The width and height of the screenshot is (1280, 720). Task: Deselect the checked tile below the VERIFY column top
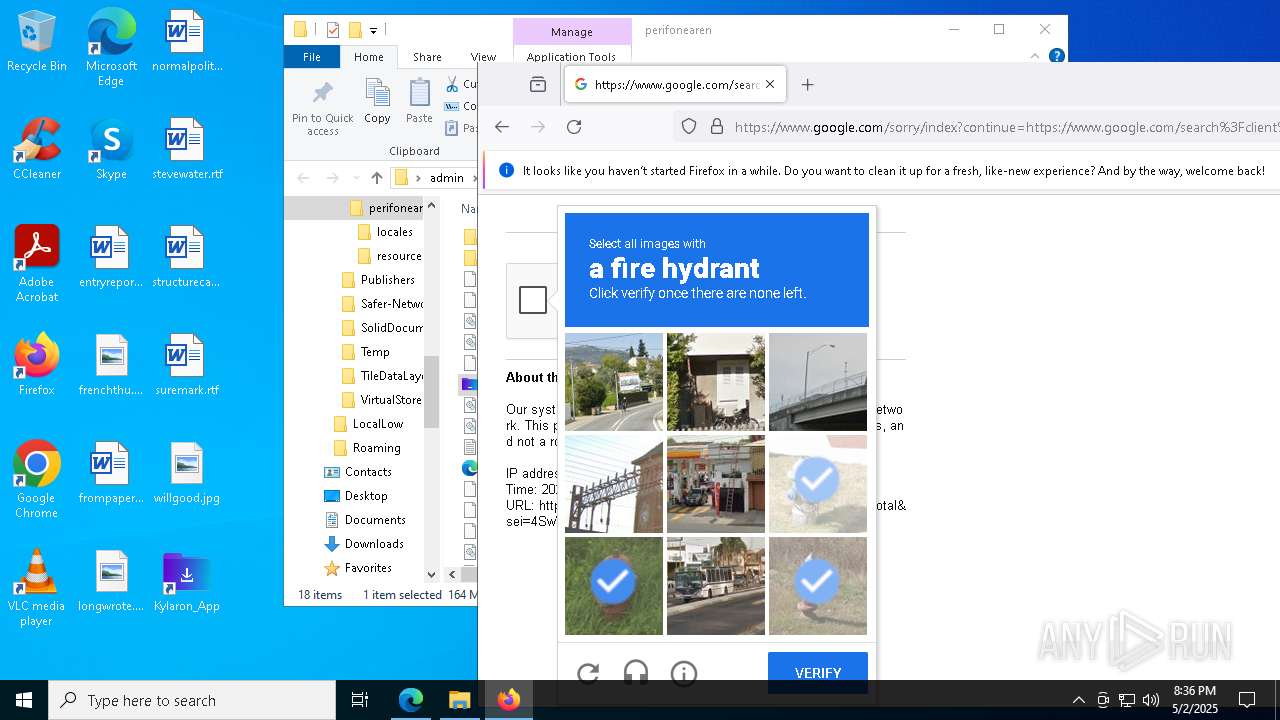818,586
